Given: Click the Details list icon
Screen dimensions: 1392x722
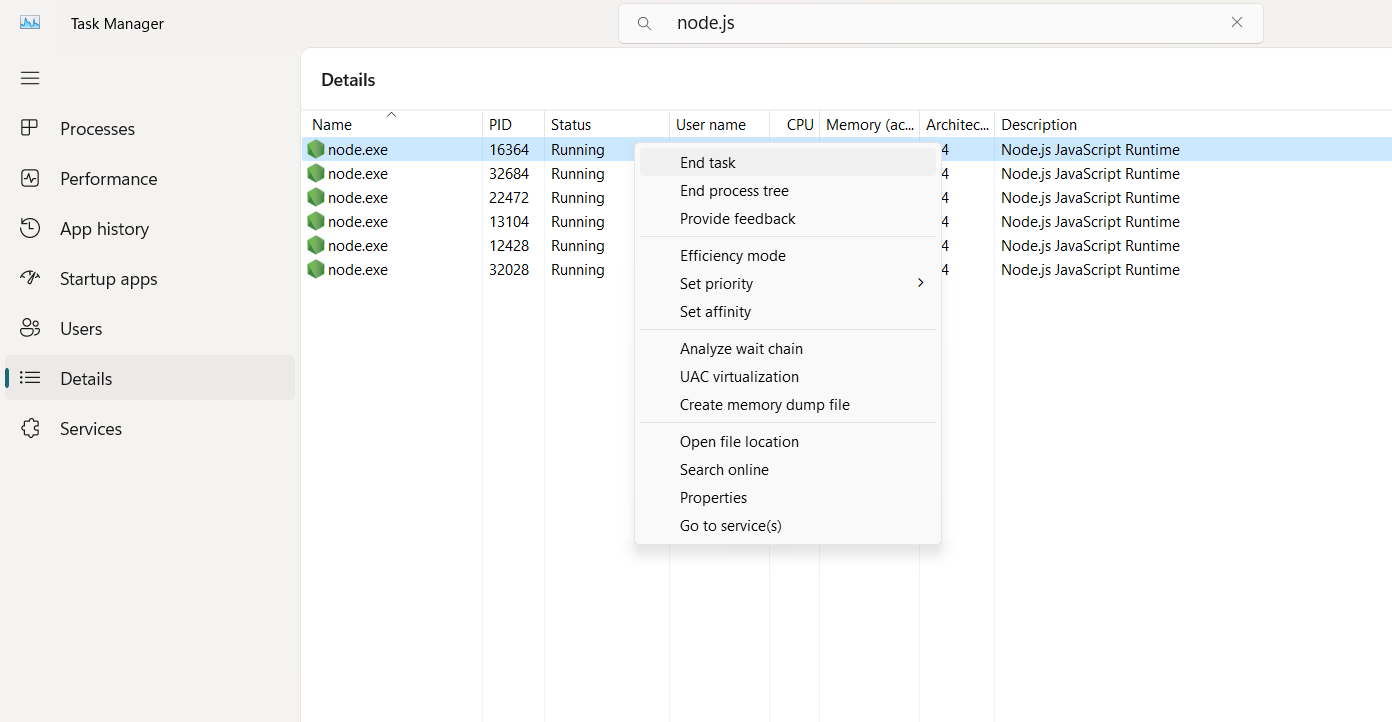Looking at the screenshot, I should click(30, 378).
